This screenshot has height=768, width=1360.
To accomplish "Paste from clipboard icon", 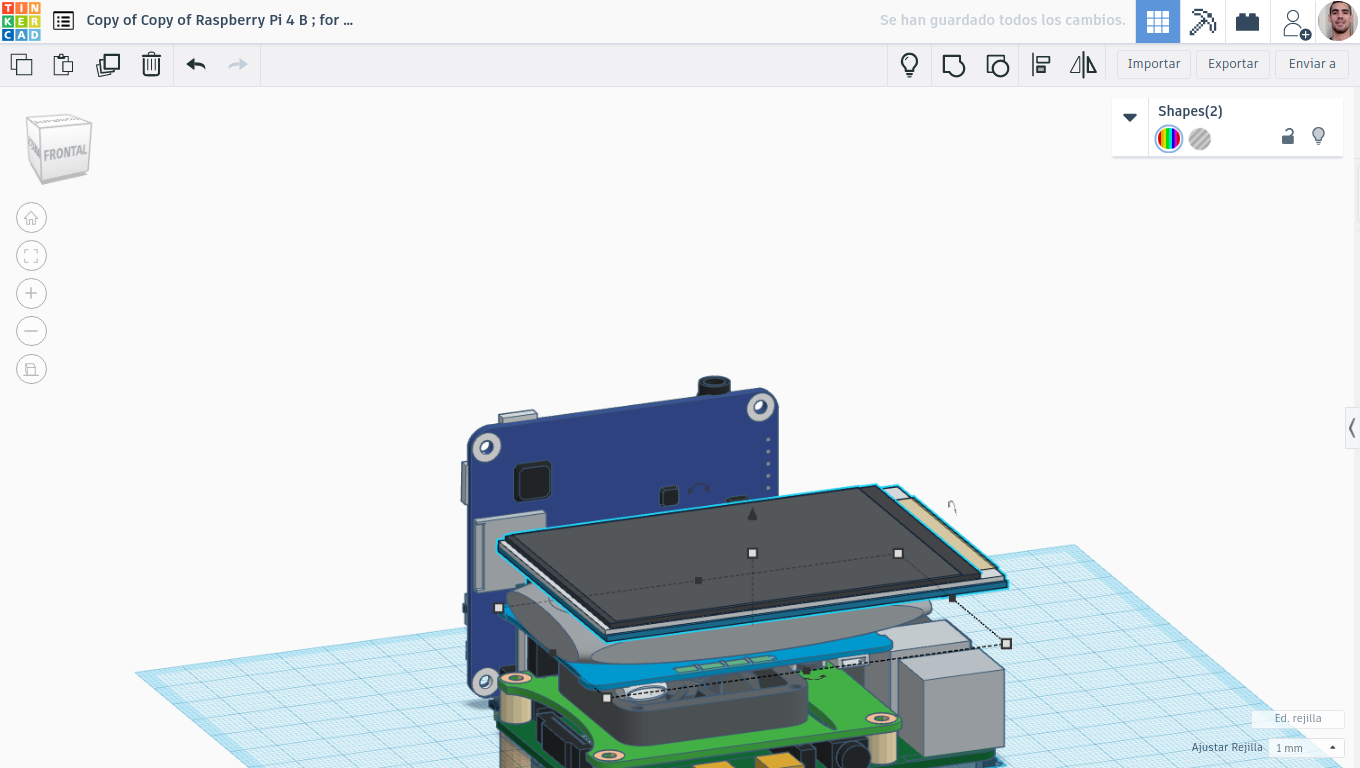I will pos(63,65).
